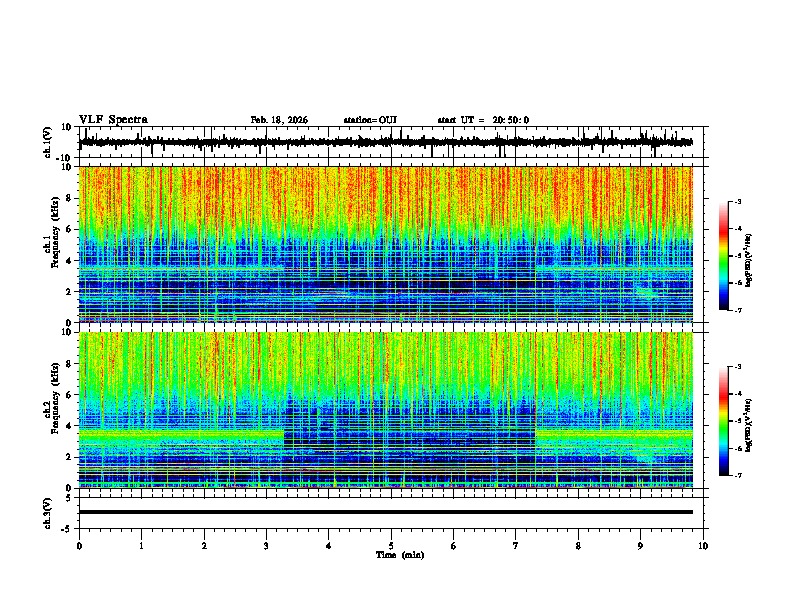Viewport: 792px width, 612px height.
Task: Click the ch.2 spectrogram color scale bar
Action: [724, 421]
